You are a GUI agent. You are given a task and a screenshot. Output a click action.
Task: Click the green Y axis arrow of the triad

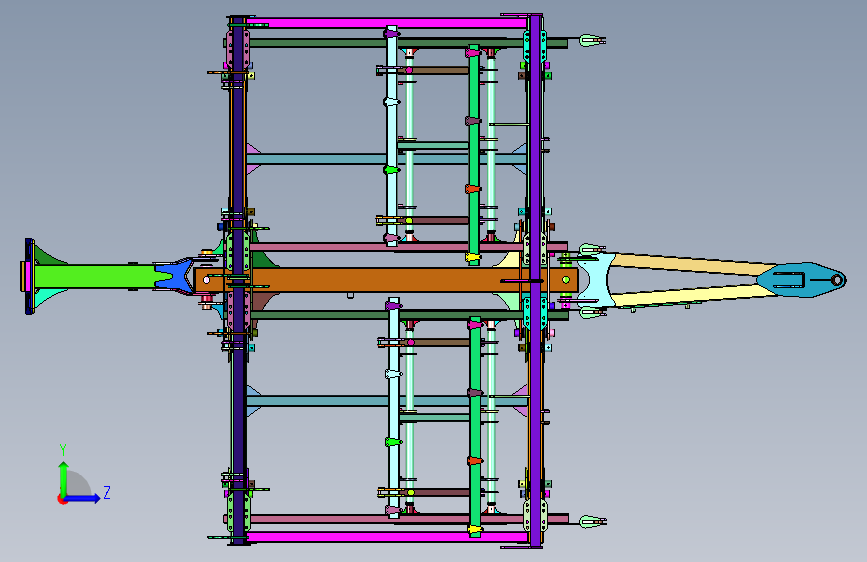[x=64, y=478]
